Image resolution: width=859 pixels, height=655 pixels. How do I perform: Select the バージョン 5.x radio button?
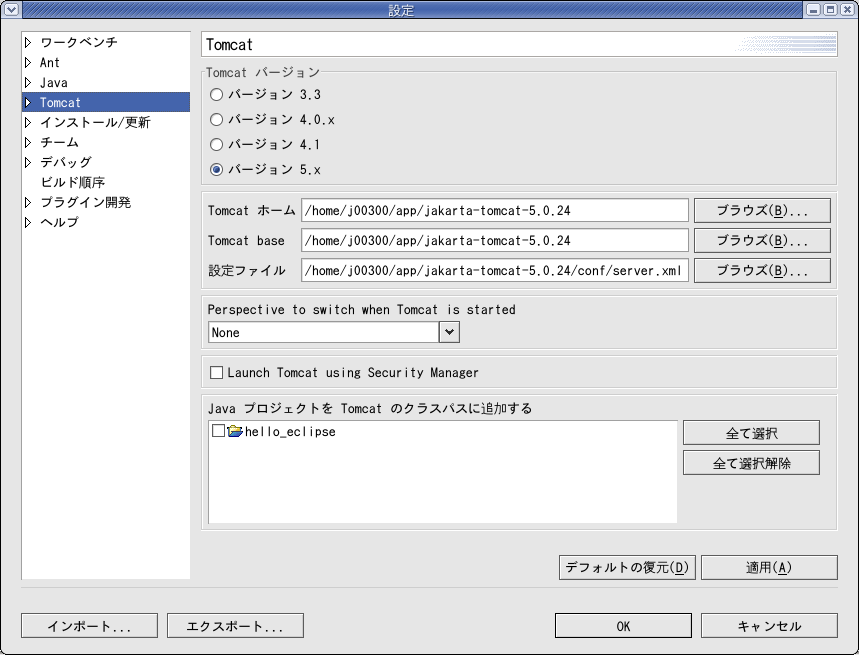[216, 169]
